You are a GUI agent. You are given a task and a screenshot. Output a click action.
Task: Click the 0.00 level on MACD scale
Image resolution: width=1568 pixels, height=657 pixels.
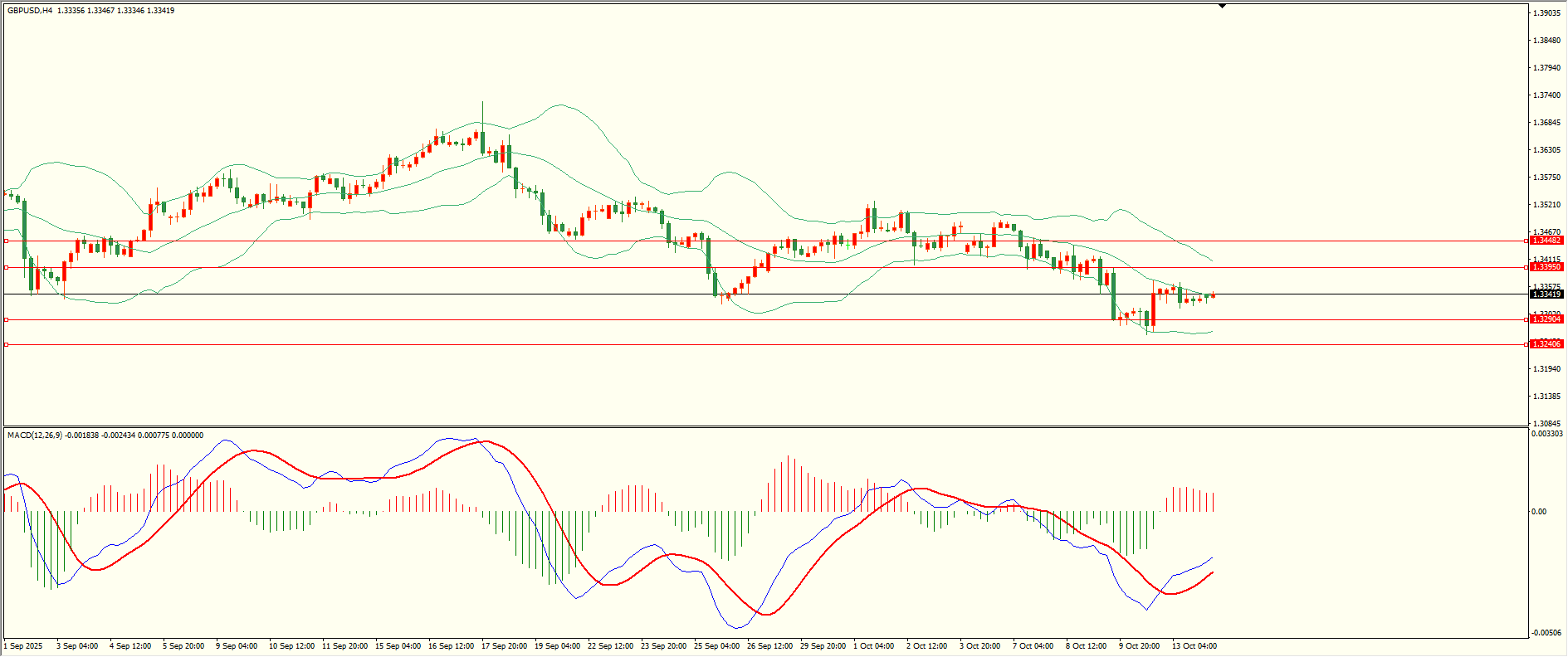[1538, 512]
